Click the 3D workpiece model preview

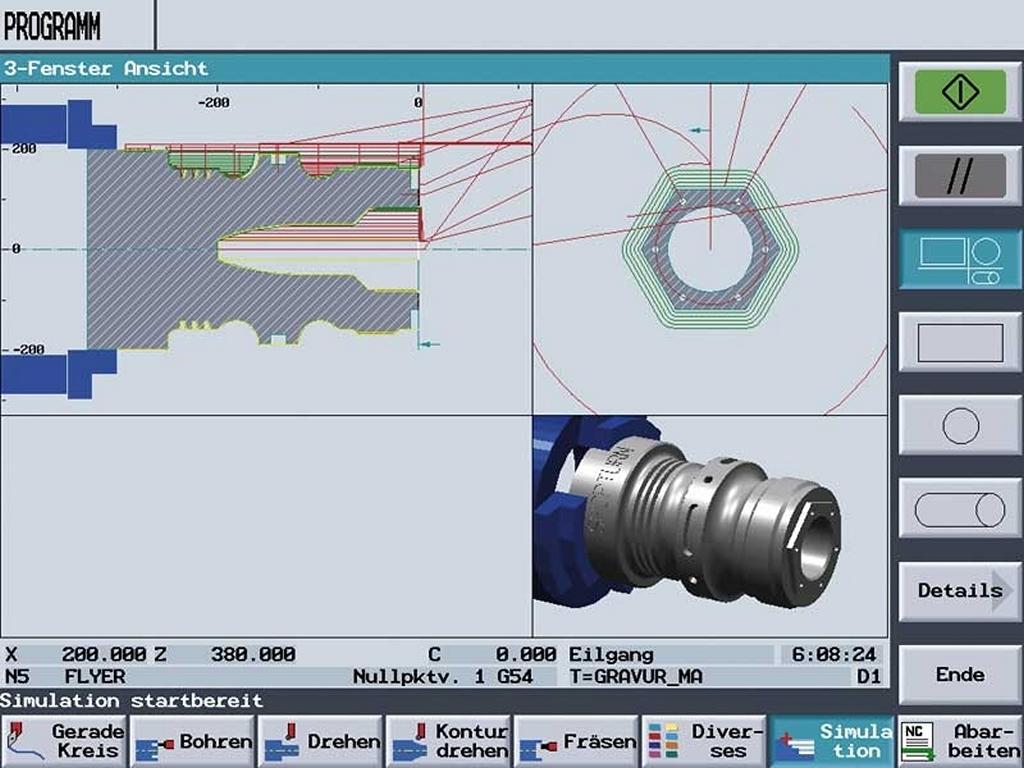(x=710, y=525)
